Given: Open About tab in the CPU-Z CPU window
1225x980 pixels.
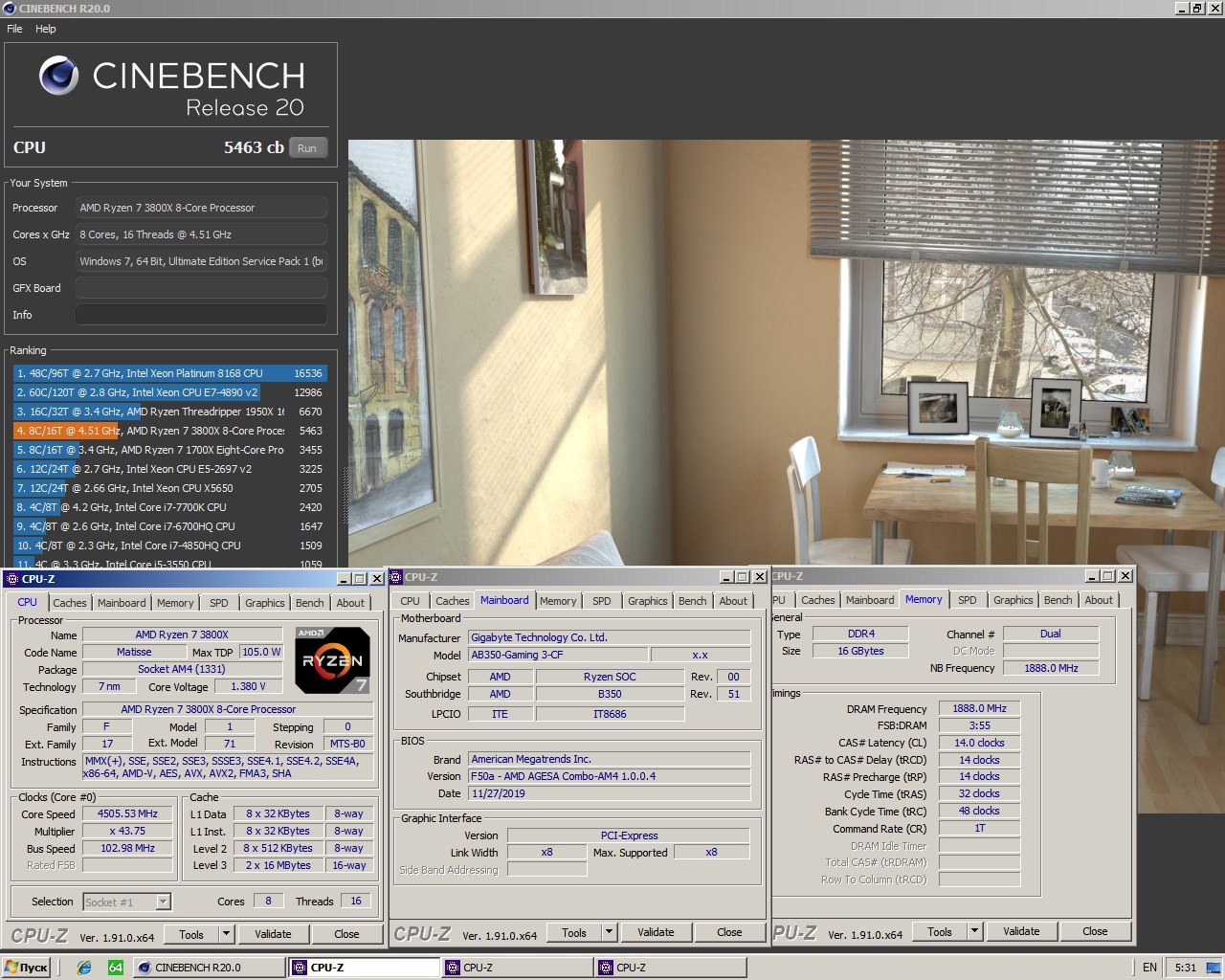Looking at the screenshot, I should point(350,603).
